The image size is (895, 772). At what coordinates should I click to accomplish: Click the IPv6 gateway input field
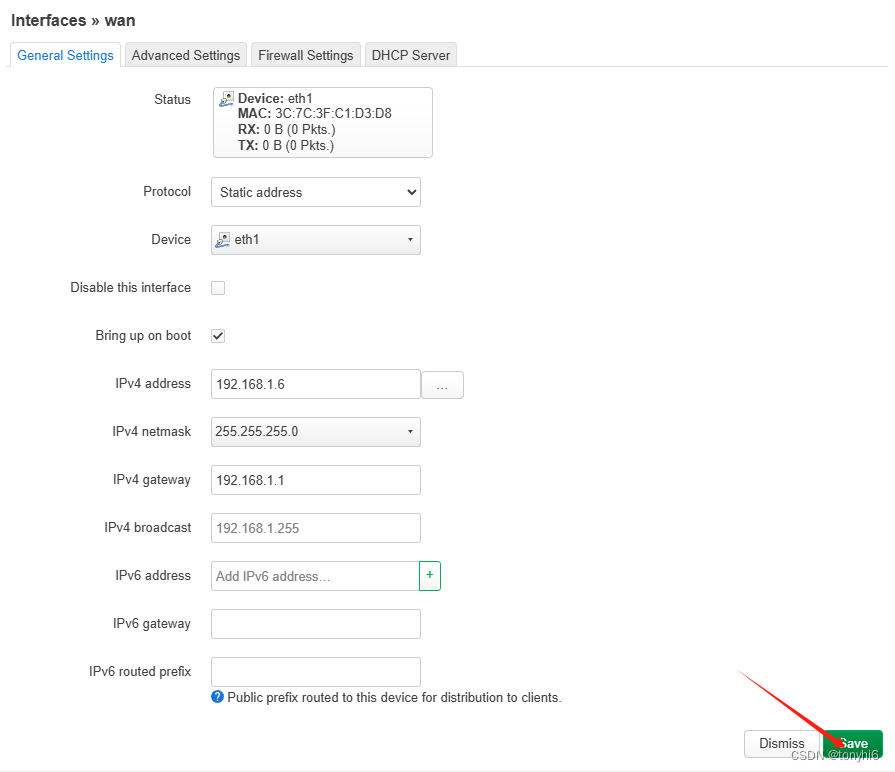point(315,624)
